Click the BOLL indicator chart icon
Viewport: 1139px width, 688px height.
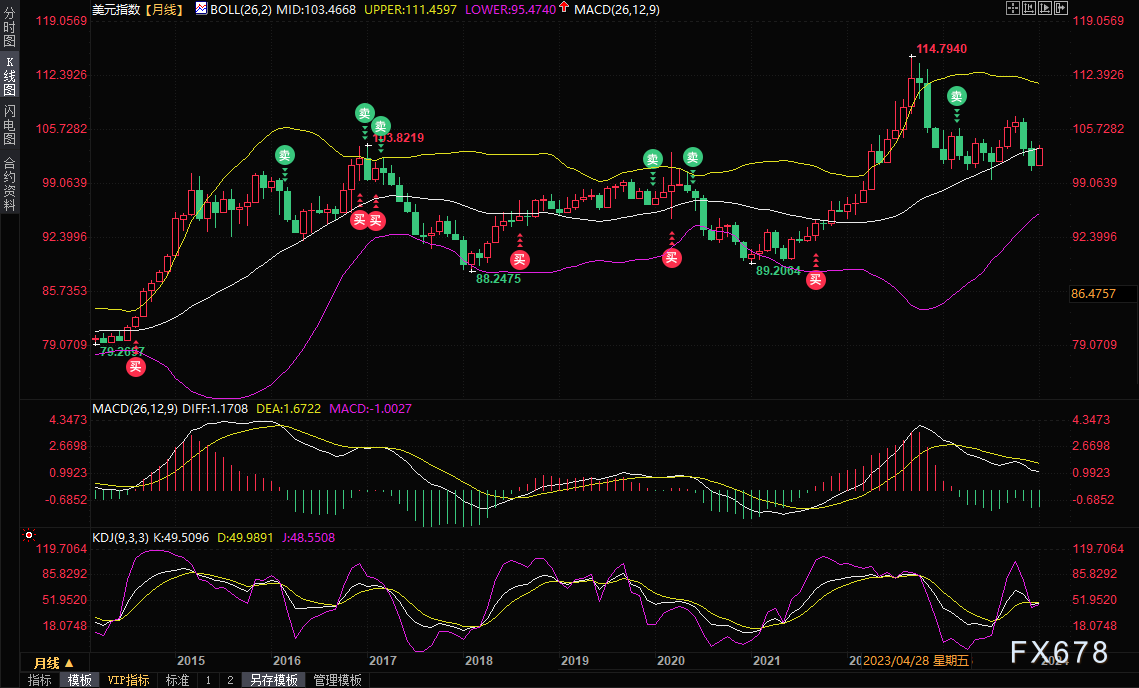(x=201, y=8)
